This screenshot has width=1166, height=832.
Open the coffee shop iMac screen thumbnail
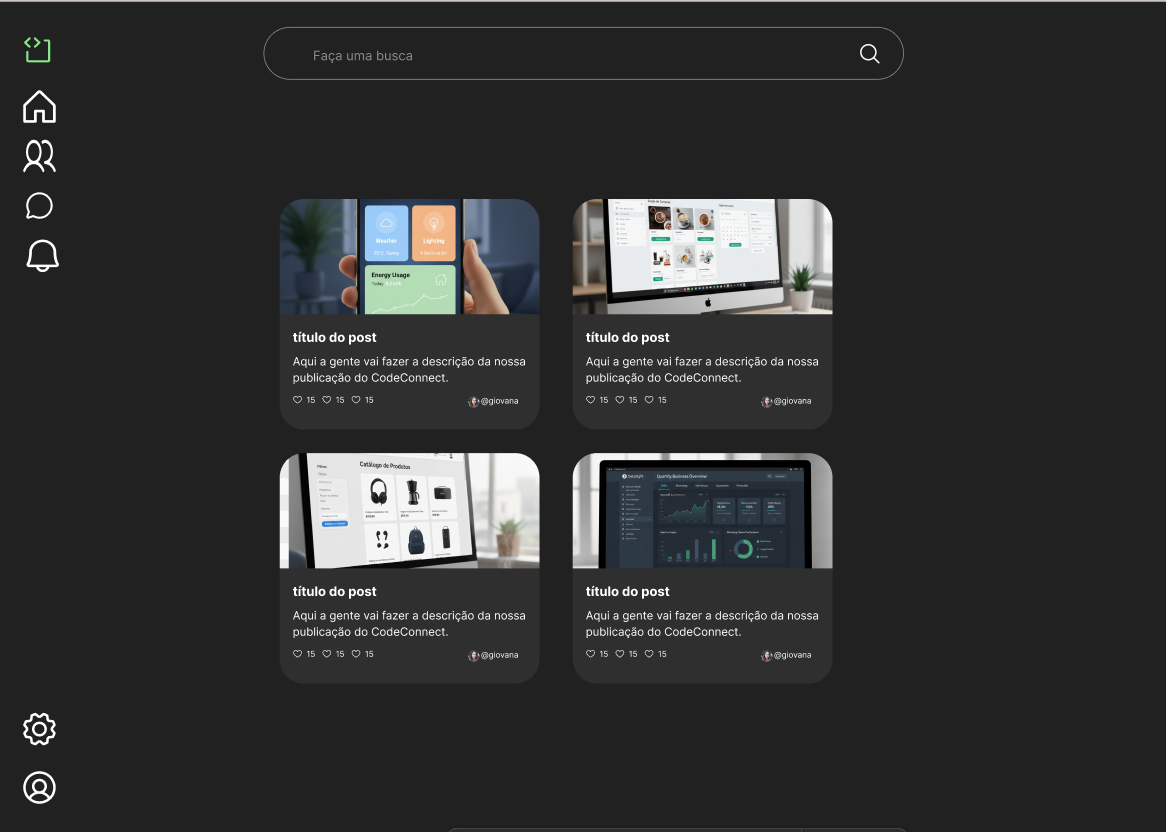point(703,257)
